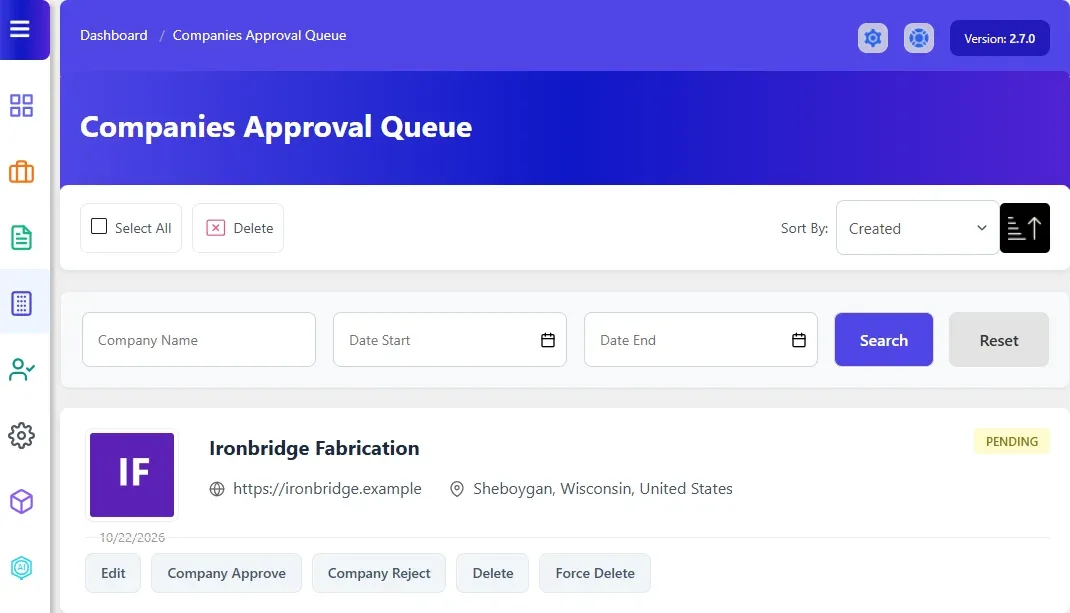Click the PENDING status badge
Screen dimensions: 1070x613
click(1011, 442)
